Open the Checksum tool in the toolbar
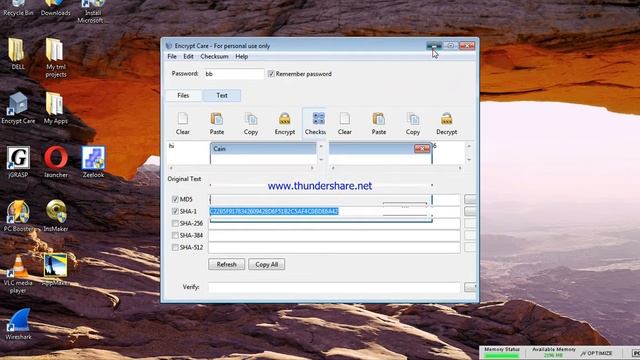Screen dimensions: 640x360 coord(315,123)
